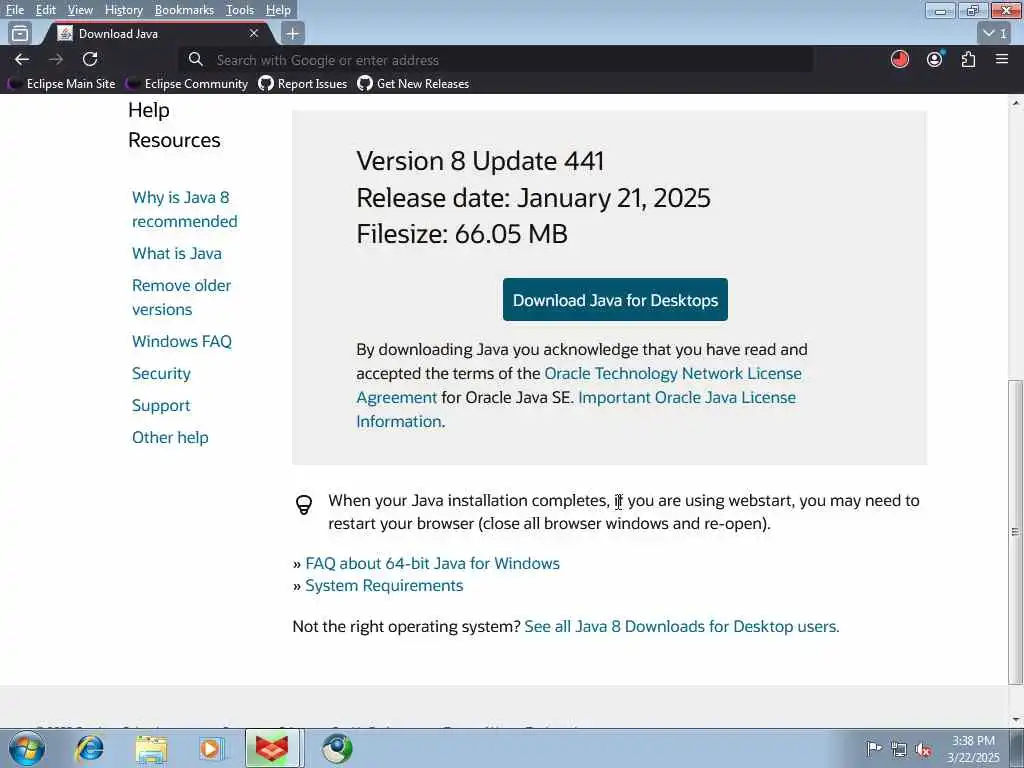
Task: Open Oracle Technology Network License Agreement link
Action: pos(673,374)
